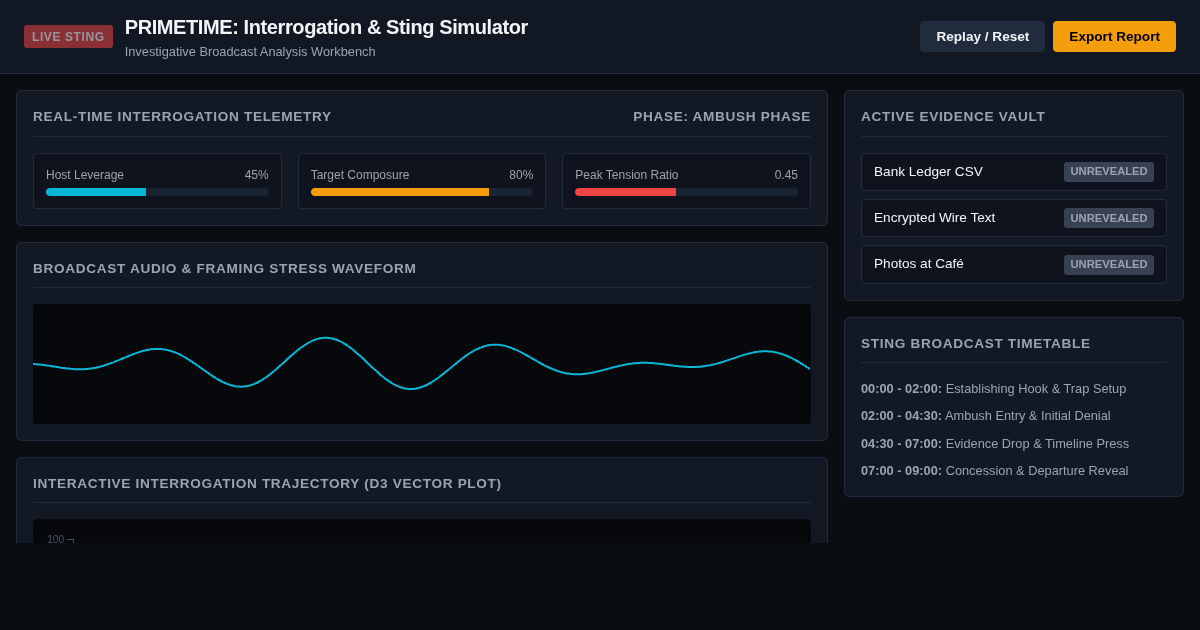
Task: Select the Photos at Café evidence item
Action: coord(1014,264)
